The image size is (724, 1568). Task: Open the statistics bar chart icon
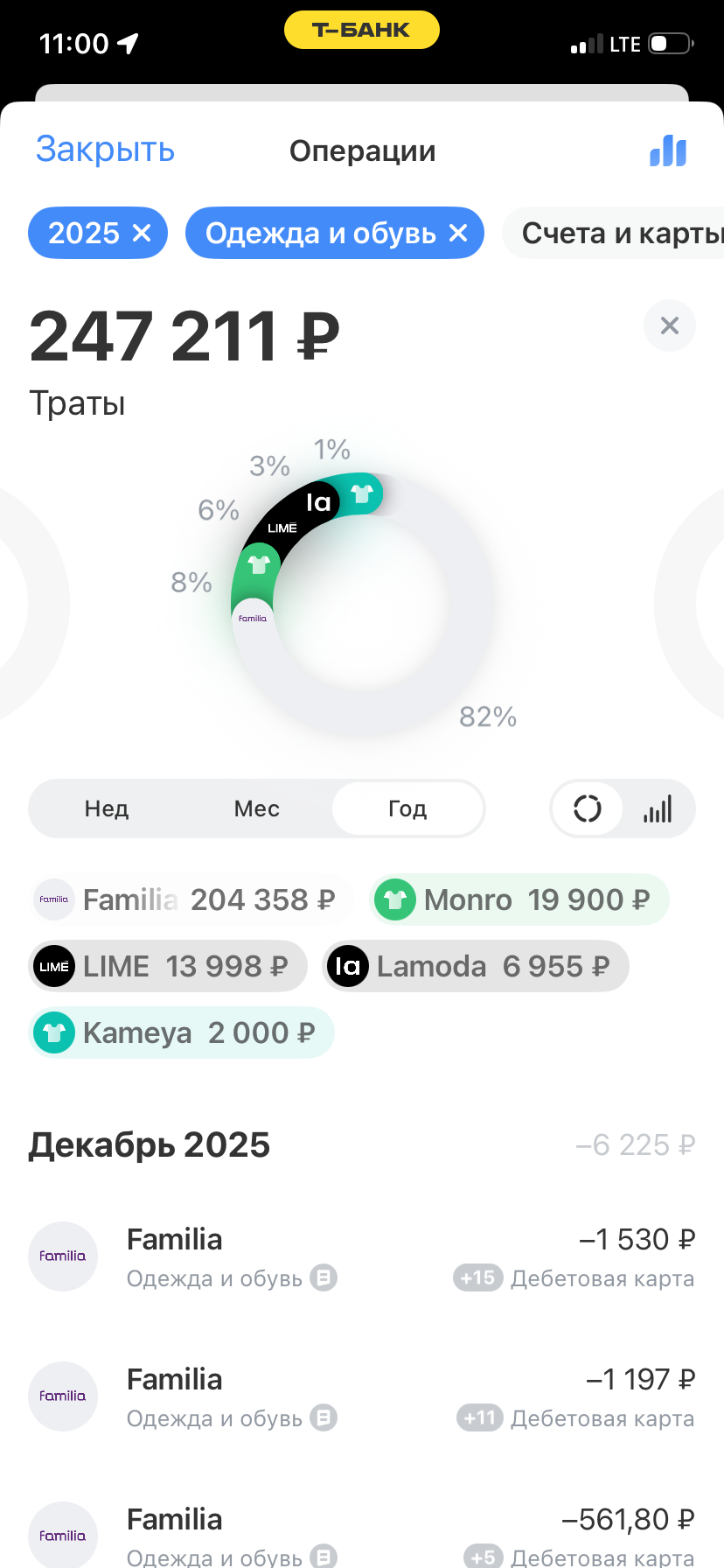[x=668, y=150]
